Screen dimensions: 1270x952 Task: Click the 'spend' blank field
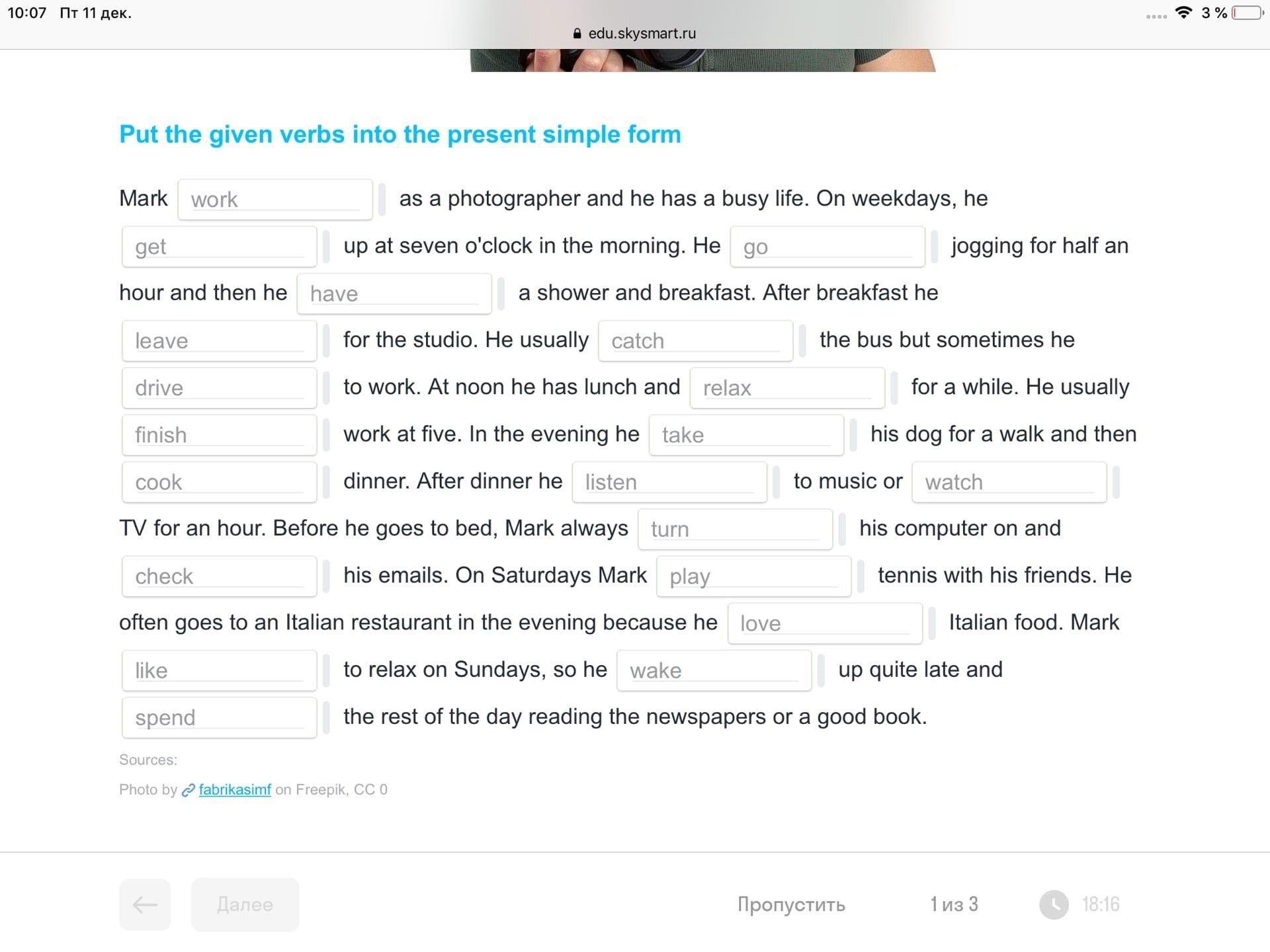click(x=219, y=717)
